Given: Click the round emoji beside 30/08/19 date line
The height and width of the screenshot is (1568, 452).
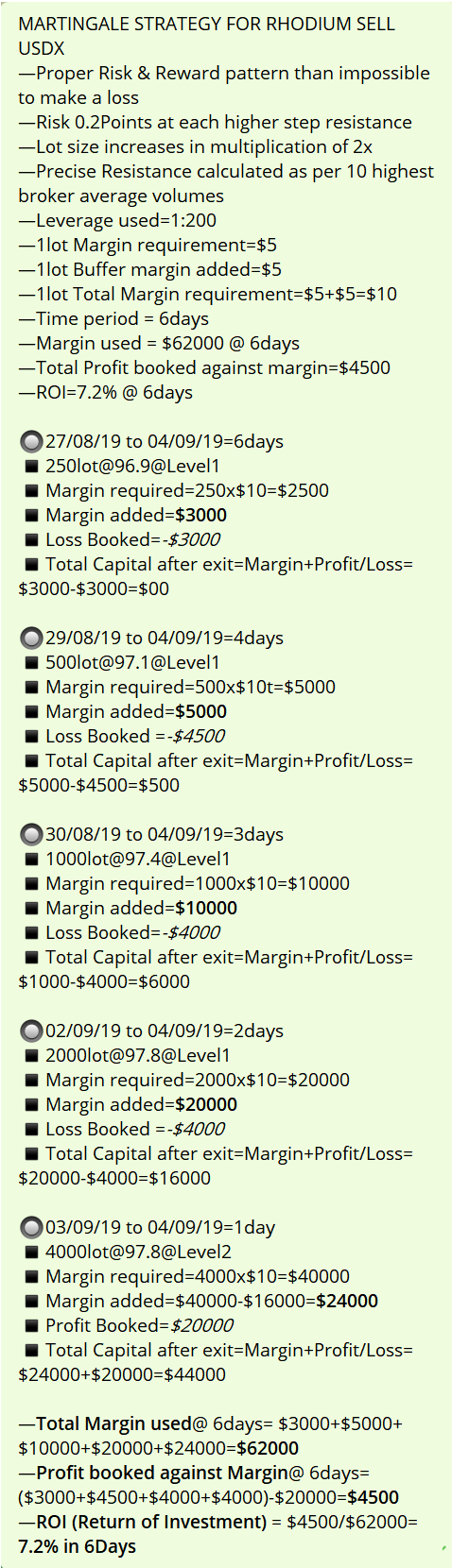Looking at the screenshot, I should [x=31, y=834].
